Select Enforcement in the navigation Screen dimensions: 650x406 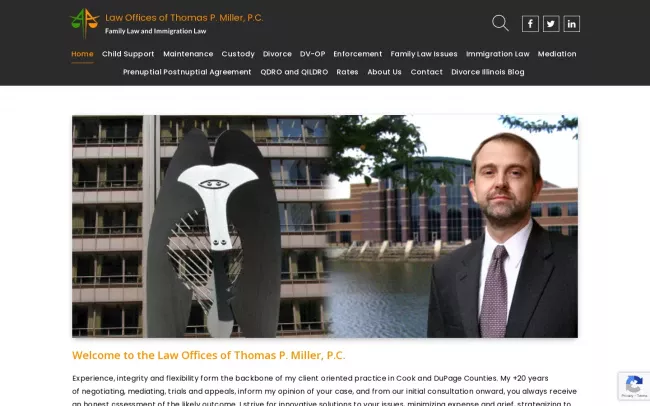pos(357,54)
